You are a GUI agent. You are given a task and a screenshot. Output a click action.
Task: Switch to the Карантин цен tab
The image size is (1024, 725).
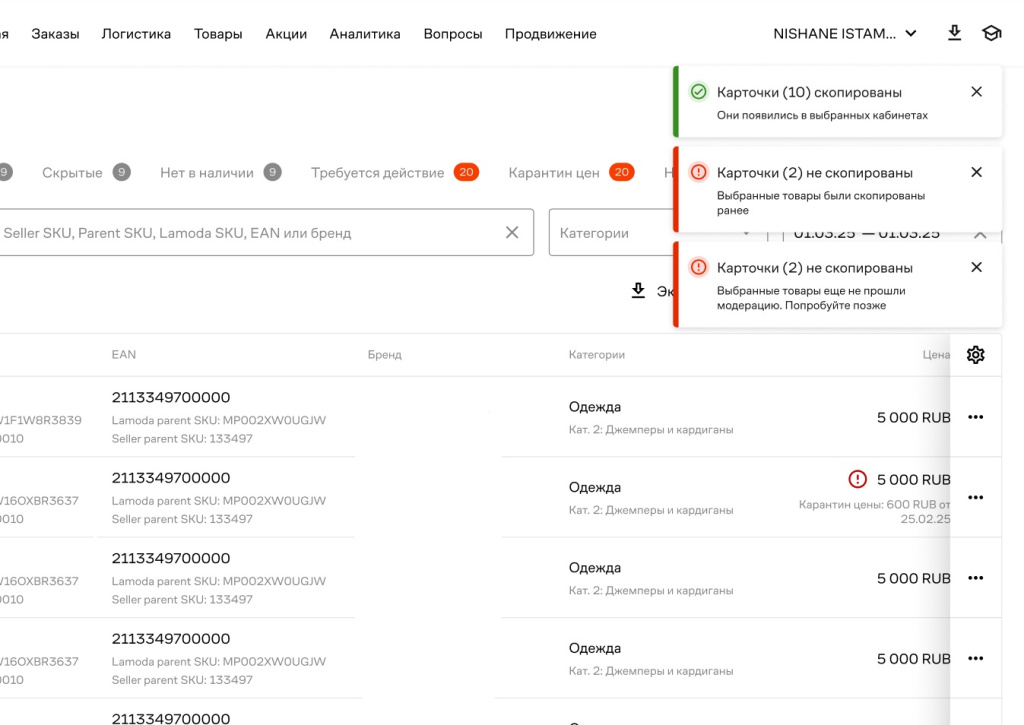[554, 173]
